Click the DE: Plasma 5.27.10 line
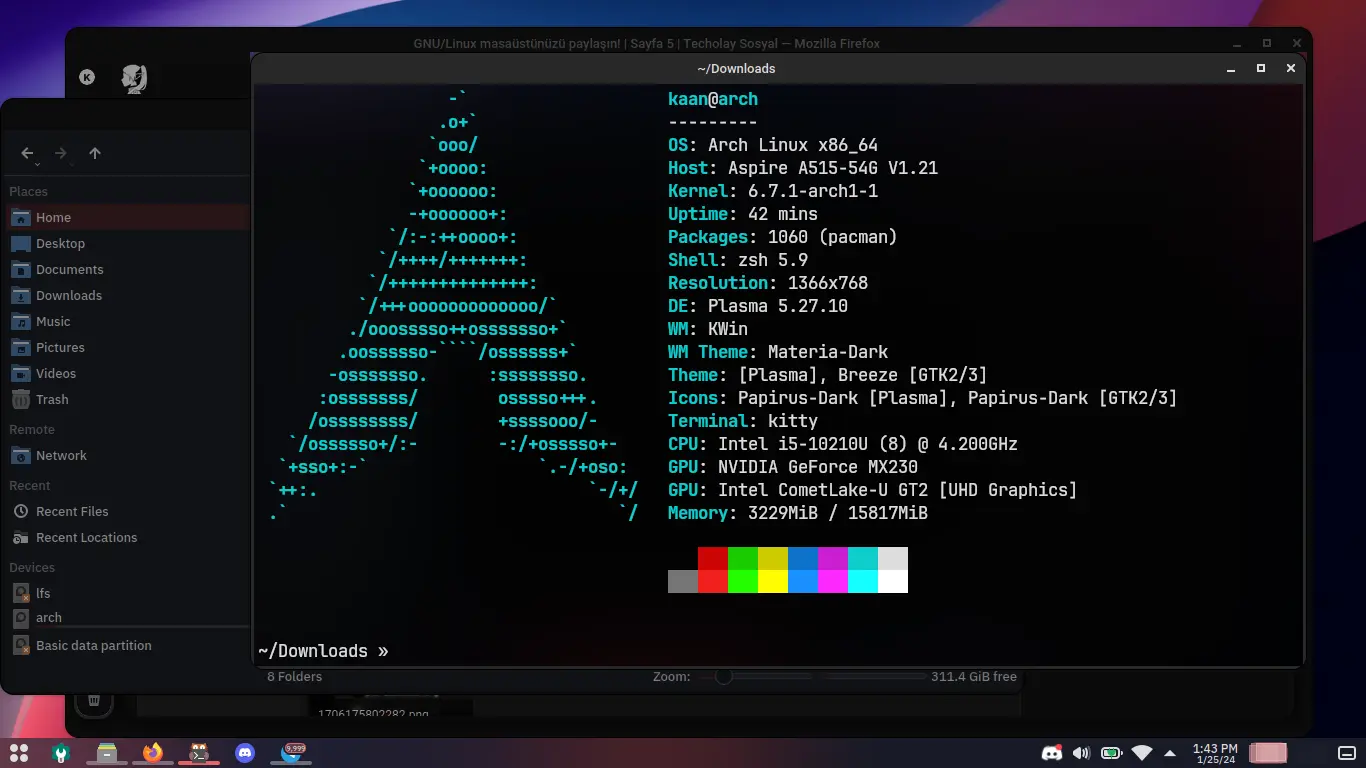 coord(758,306)
